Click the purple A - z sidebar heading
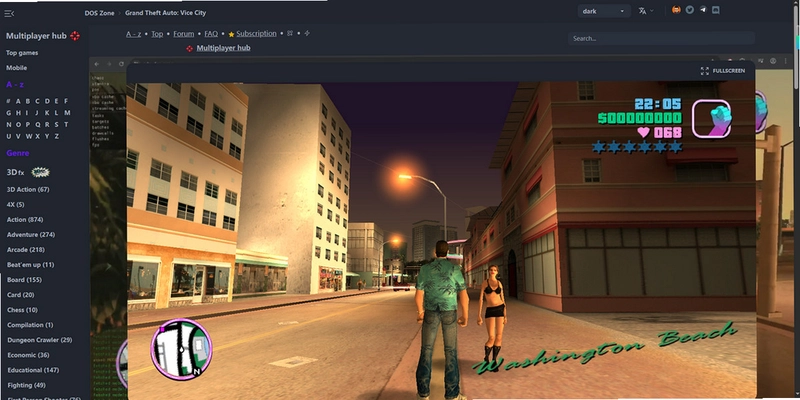Screen dimensions: 800x400 [15, 85]
